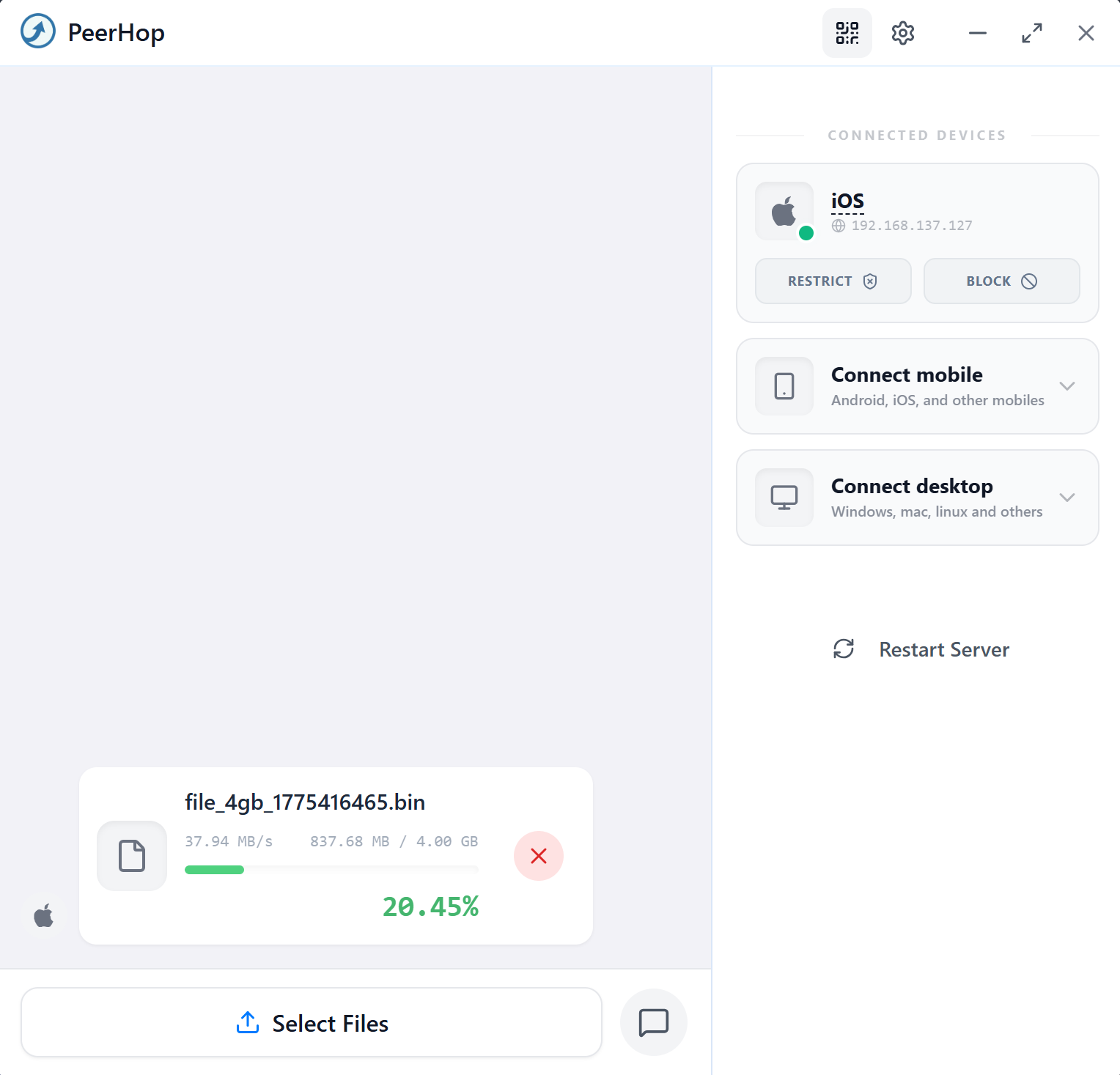
Task: Open settings via gear icon
Action: [902, 33]
